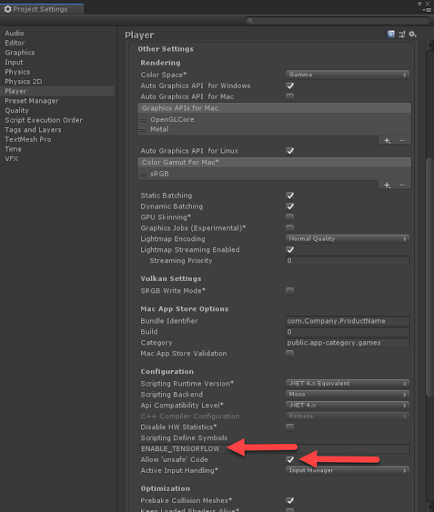
Task: Open the Player help documentation icon
Action: point(391,34)
